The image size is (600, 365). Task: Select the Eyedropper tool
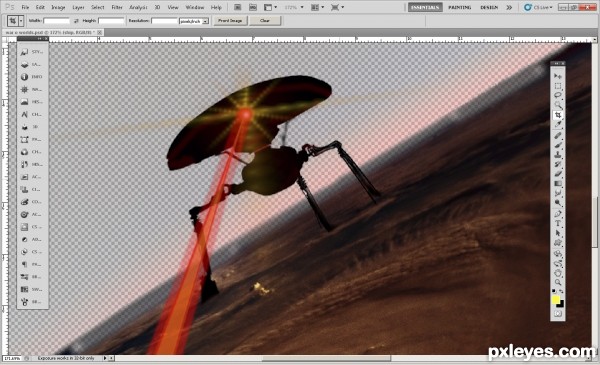pos(558,125)
